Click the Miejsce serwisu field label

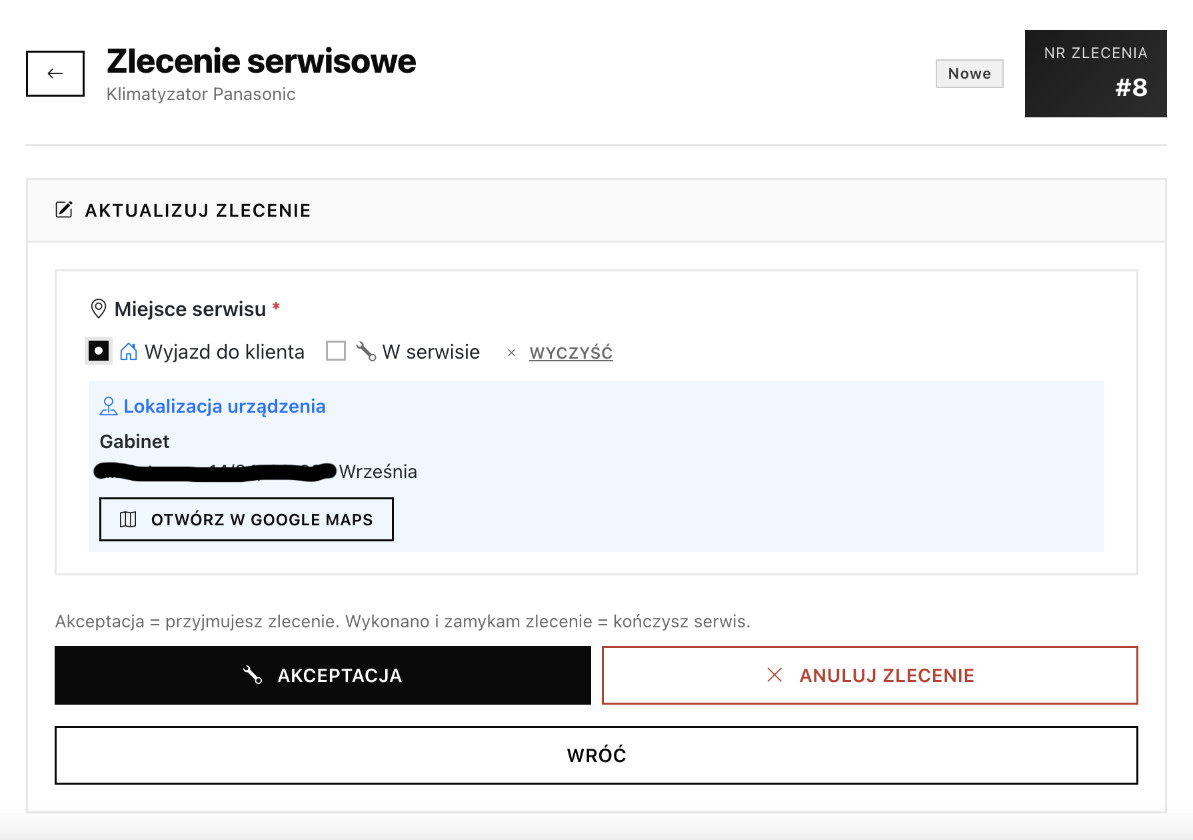[x=190, y=309]
